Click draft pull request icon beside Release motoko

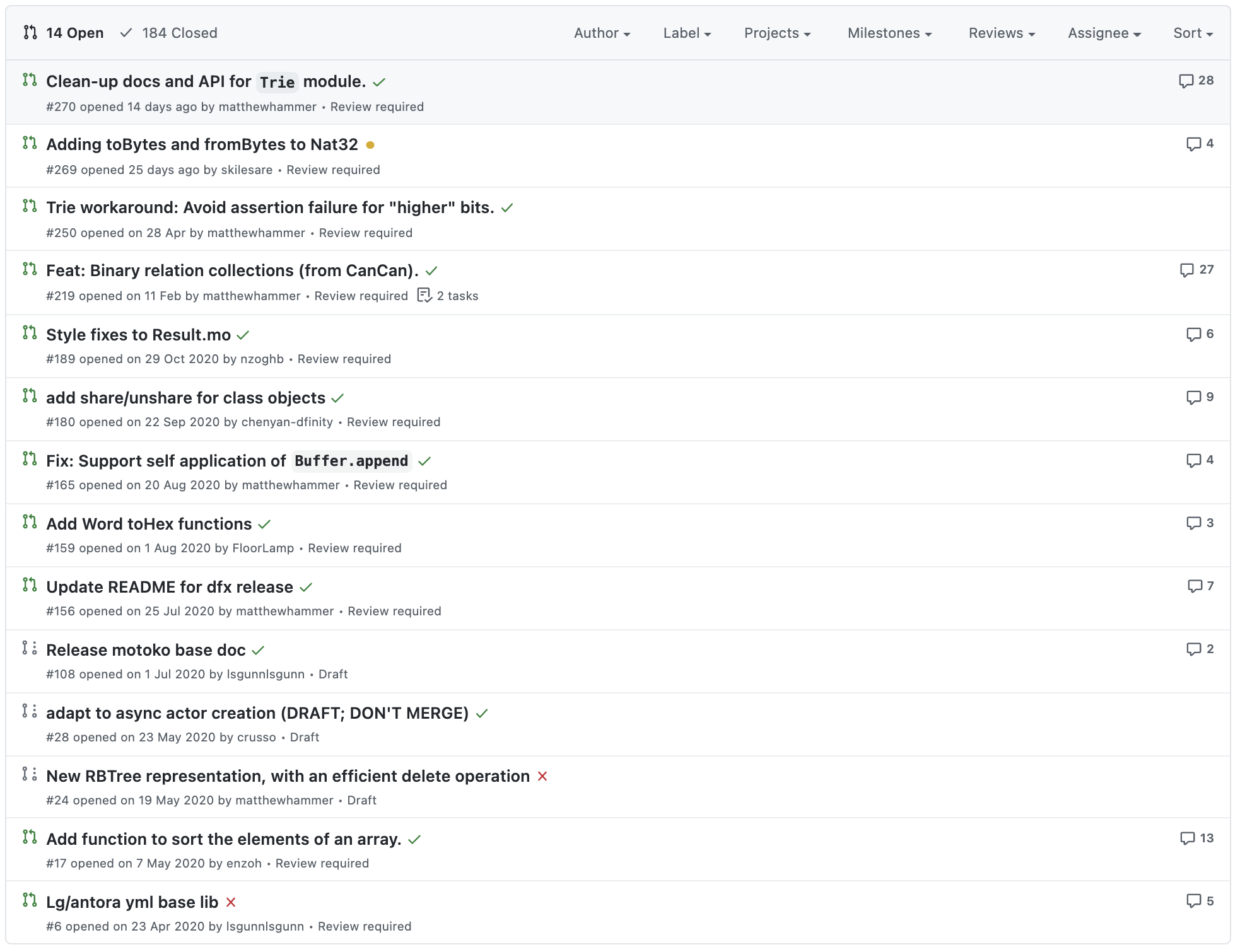pyautogui.click(x=29, y=648)
